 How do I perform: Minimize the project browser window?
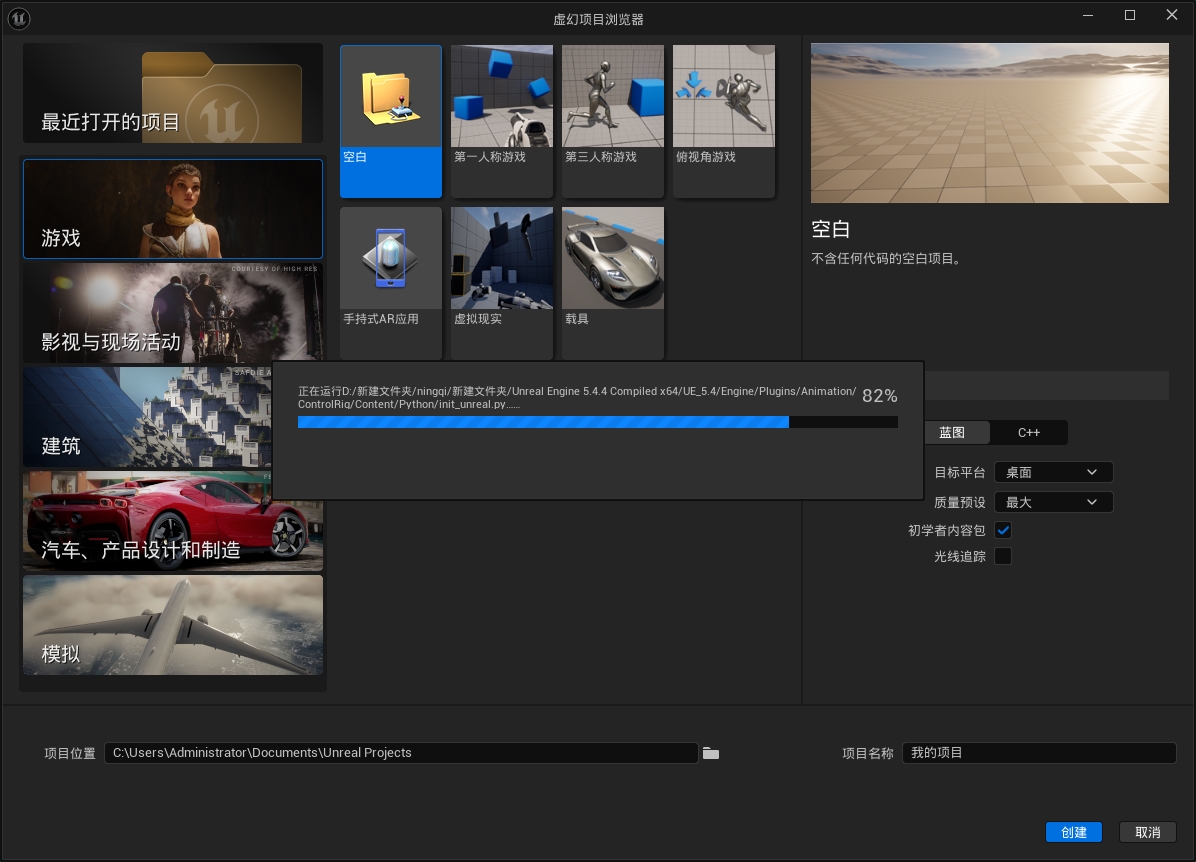point(1088,15)
